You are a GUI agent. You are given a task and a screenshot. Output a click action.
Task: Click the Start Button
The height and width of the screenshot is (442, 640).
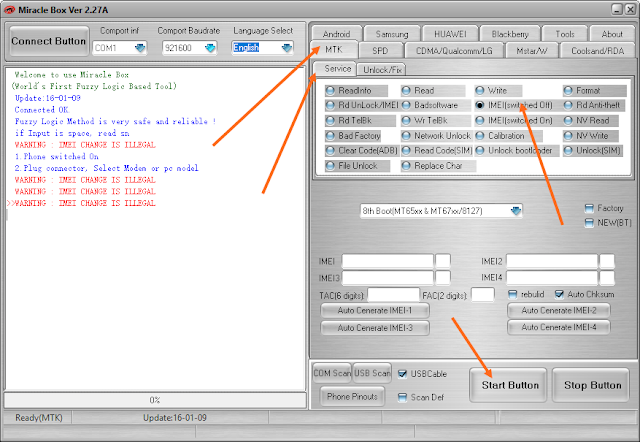pyautogui.click(x=510, y=385)
